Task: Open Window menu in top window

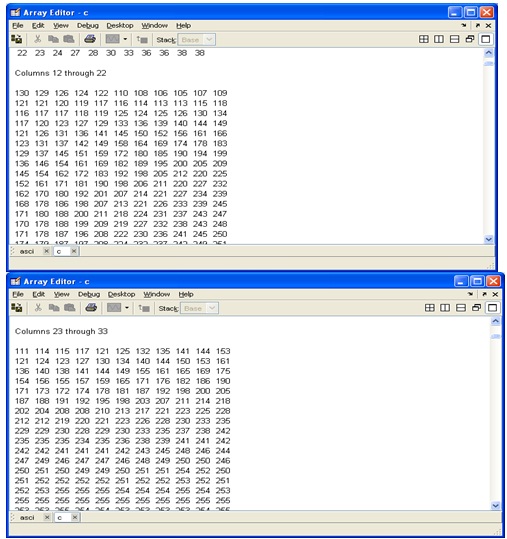Action: click(155, 25)
